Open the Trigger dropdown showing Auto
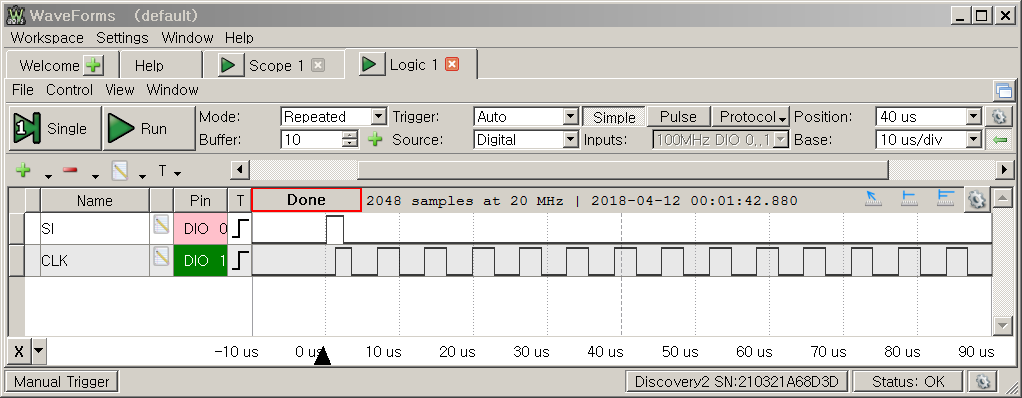The width and height of the screenshot is (1022, 398). 571,117
